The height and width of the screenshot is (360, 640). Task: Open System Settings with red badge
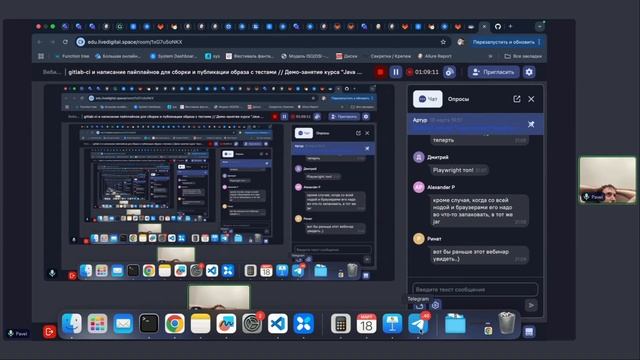coord(252,324)
